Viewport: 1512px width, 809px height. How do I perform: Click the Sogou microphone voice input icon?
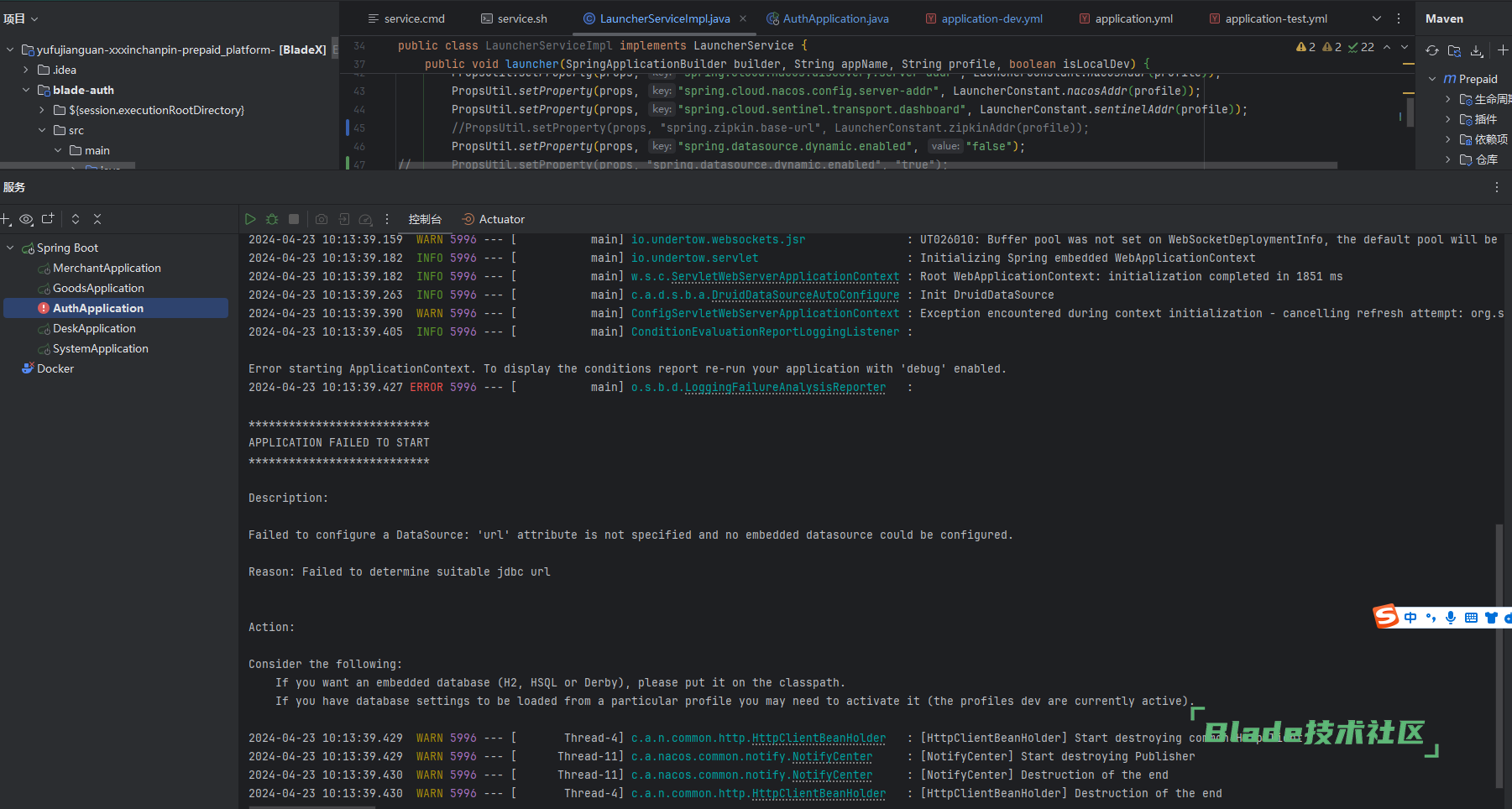coord(1451,618)
